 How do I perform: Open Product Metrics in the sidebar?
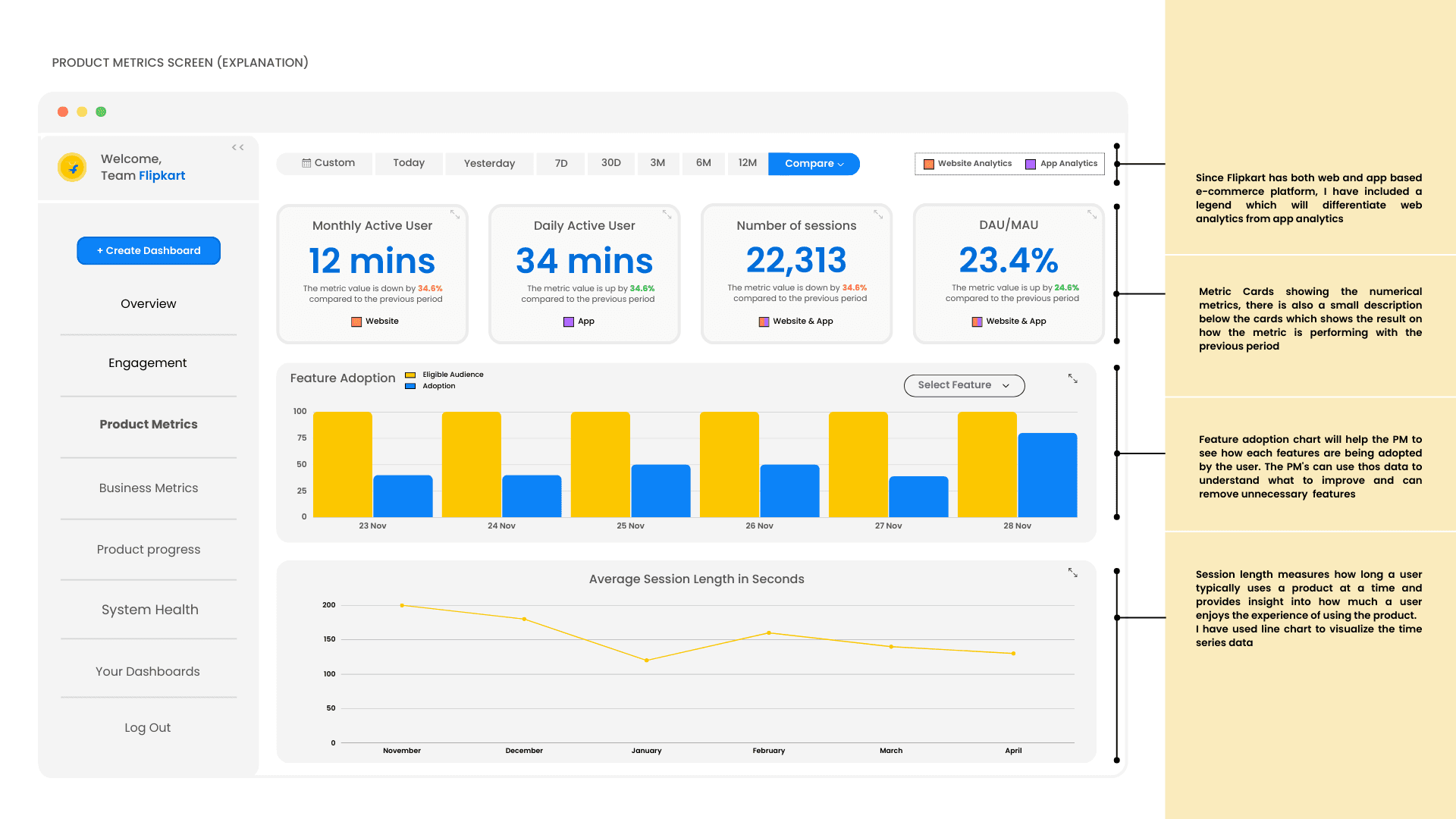coord(149,425)
